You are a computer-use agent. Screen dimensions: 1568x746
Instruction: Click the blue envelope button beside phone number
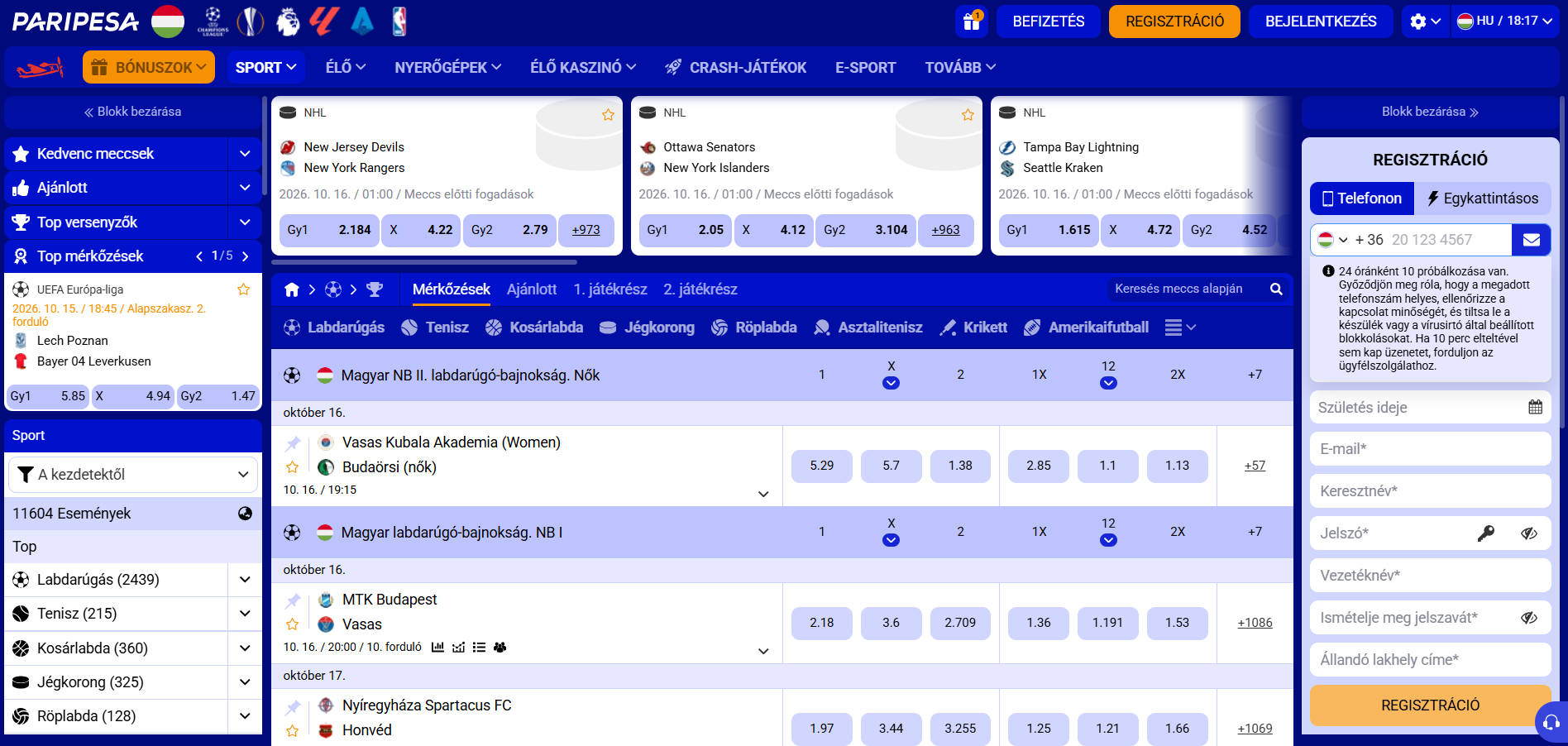coord(1532,240)
